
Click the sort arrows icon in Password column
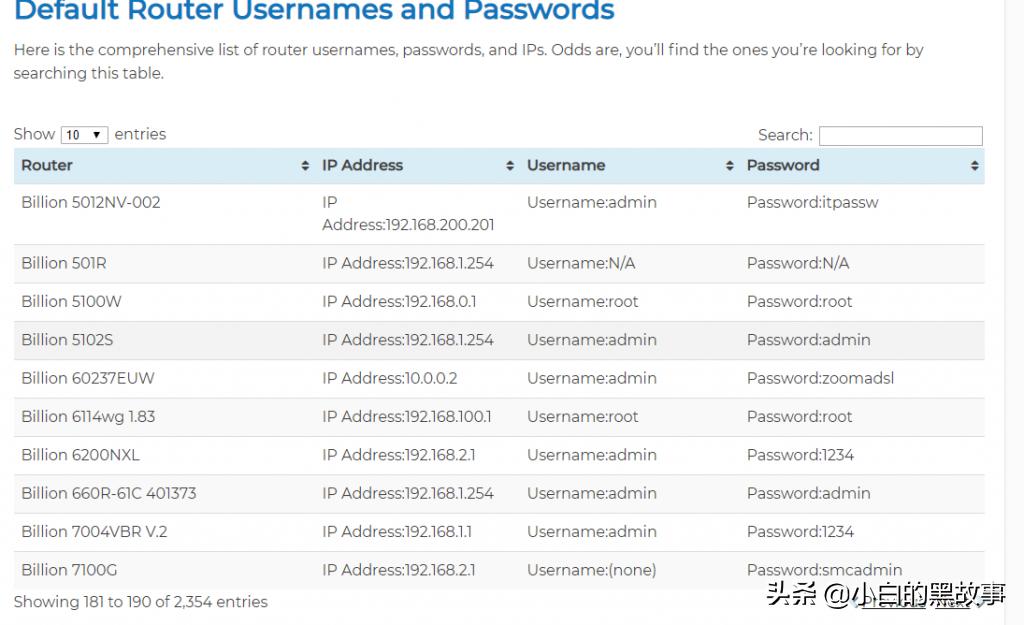974,166
